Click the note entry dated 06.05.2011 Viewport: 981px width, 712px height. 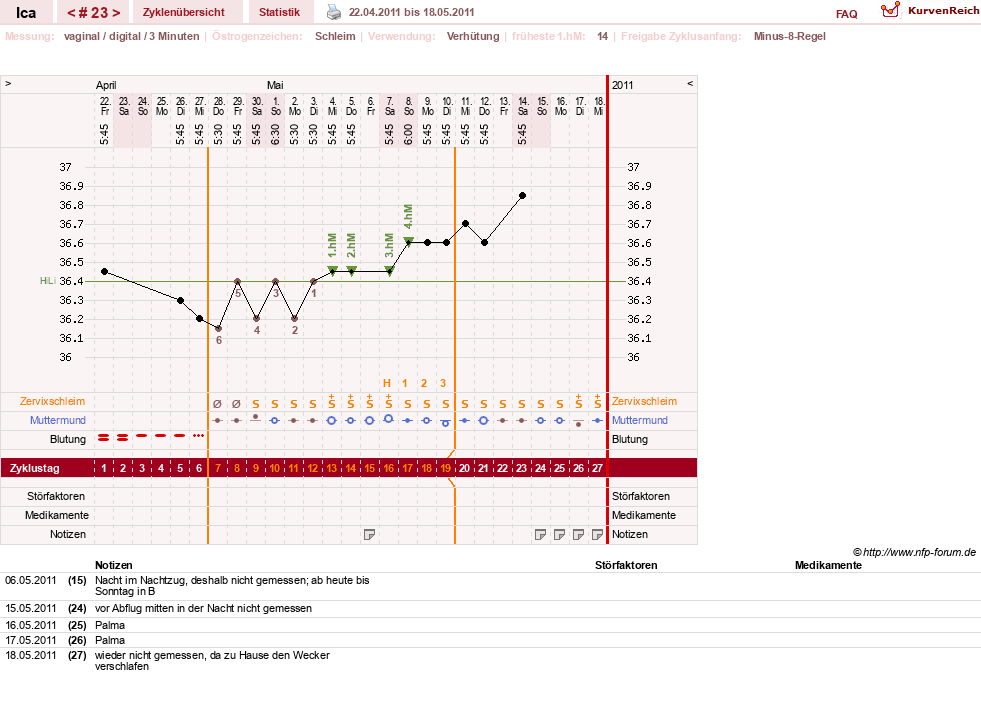(x=232, y=586)
